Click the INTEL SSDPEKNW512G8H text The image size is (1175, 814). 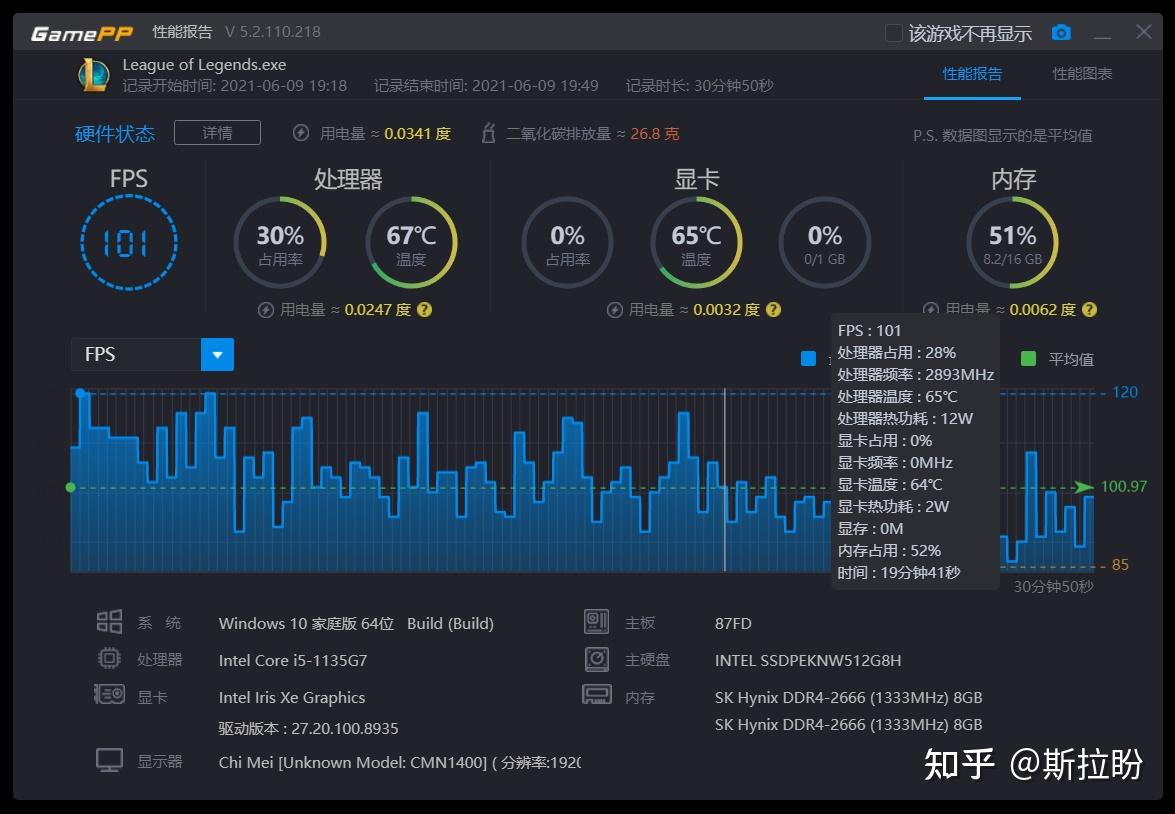point(808,660)
